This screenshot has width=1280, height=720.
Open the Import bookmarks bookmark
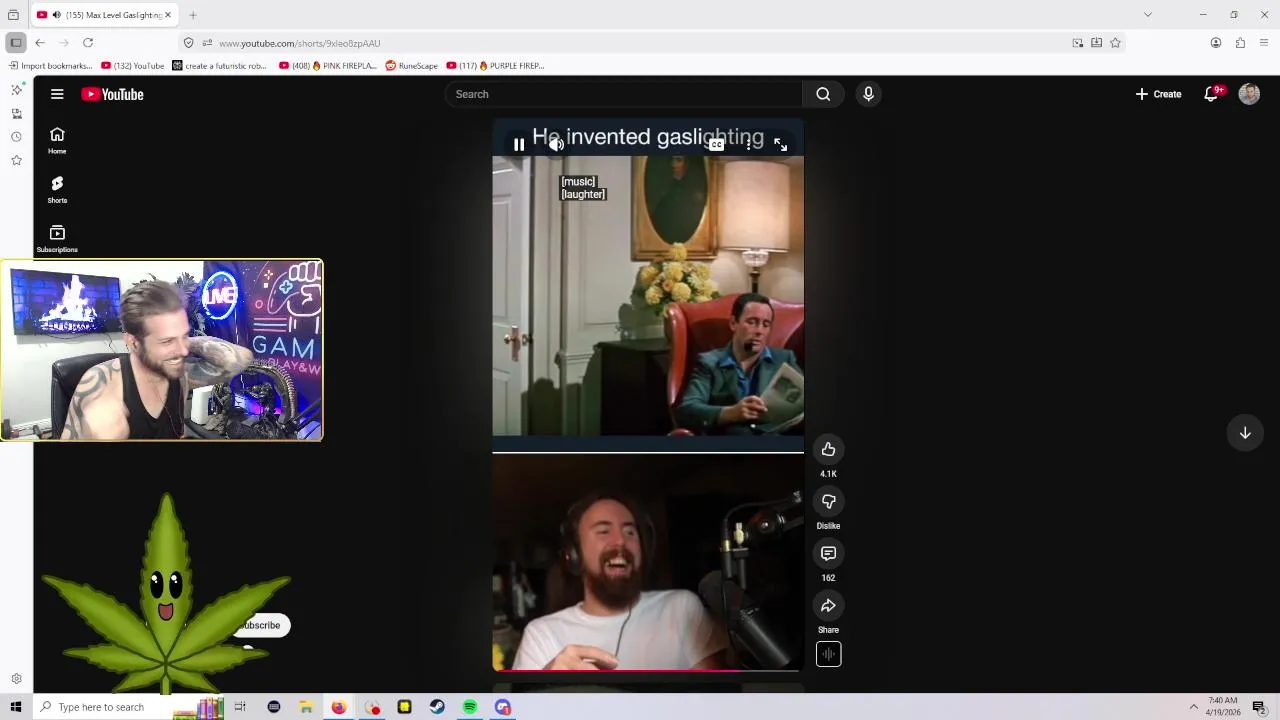(x=50, y=66)
